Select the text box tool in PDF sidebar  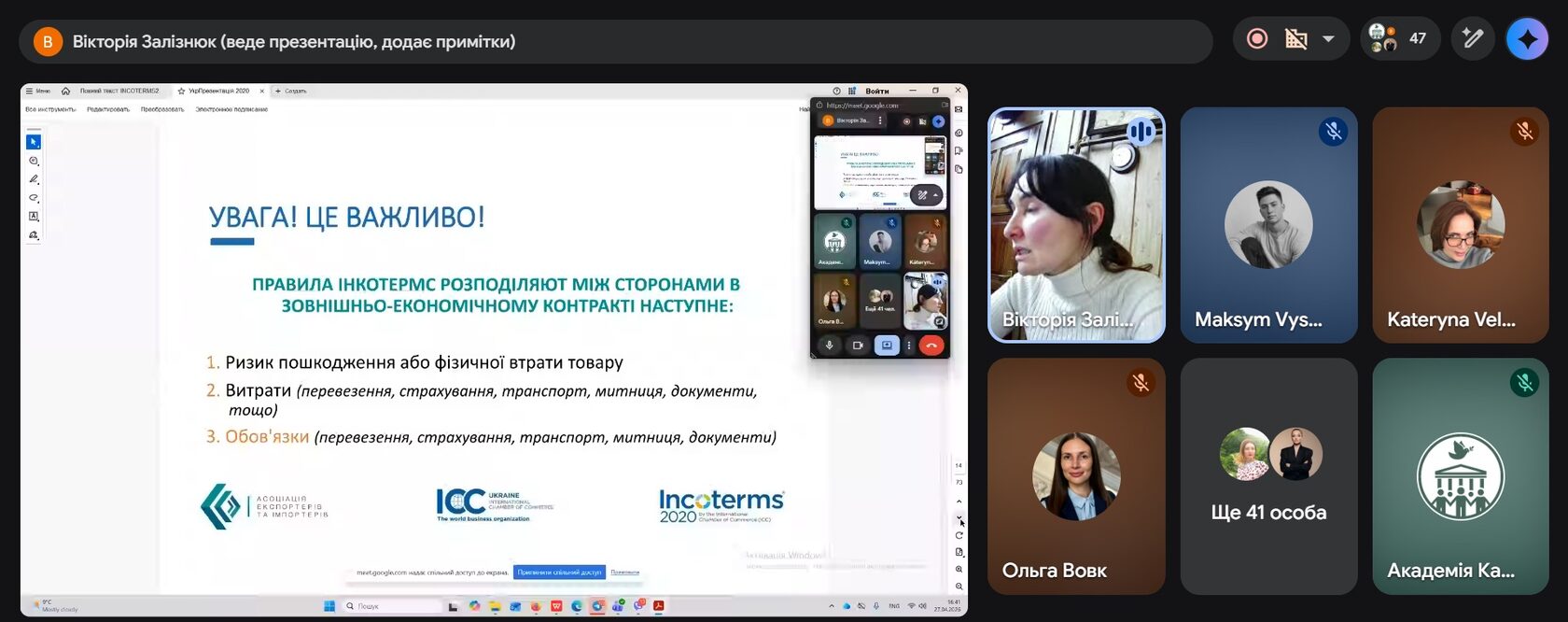click(x=34, y=216)
